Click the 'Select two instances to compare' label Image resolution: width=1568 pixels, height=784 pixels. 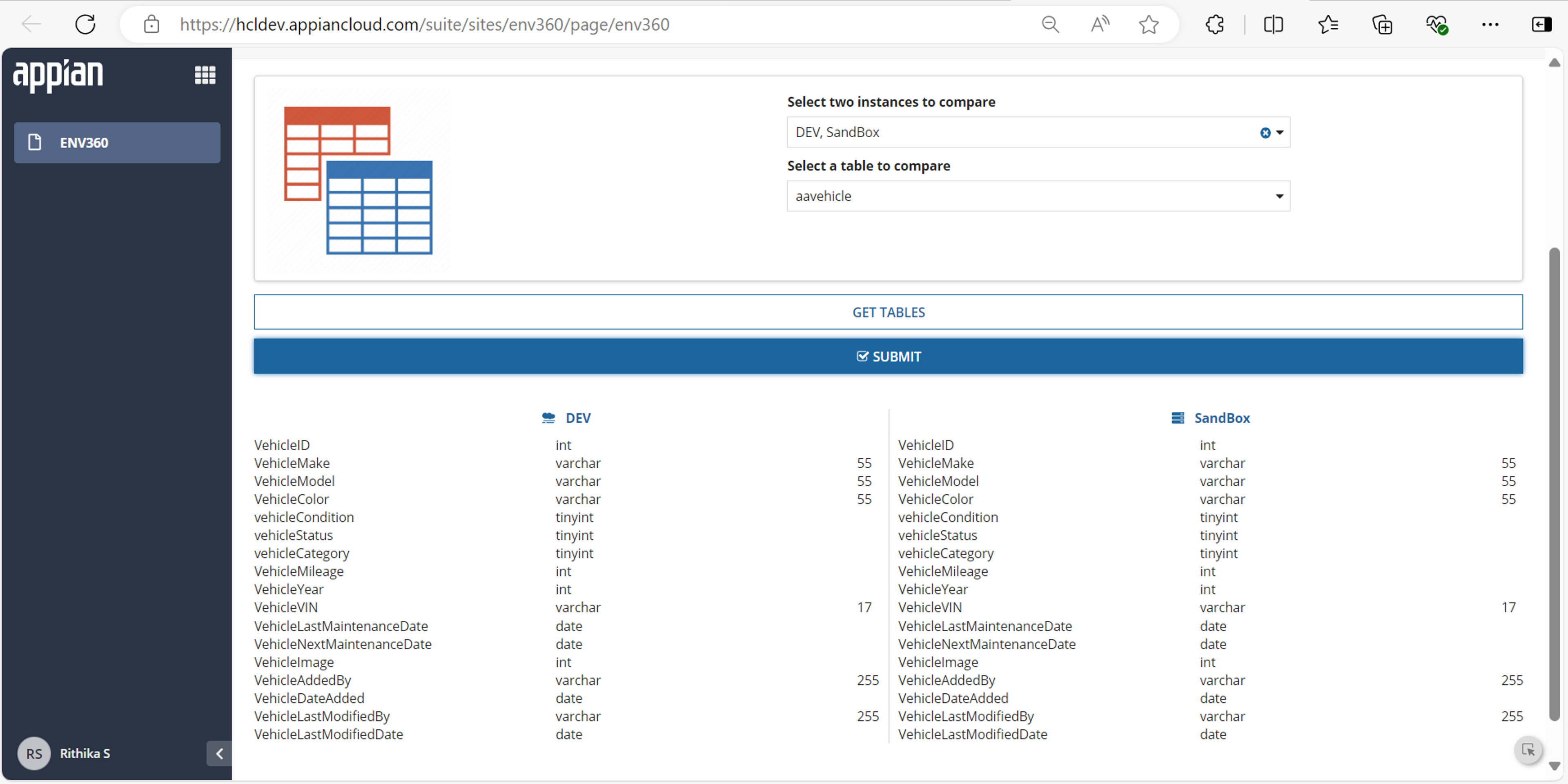(891, 102)
